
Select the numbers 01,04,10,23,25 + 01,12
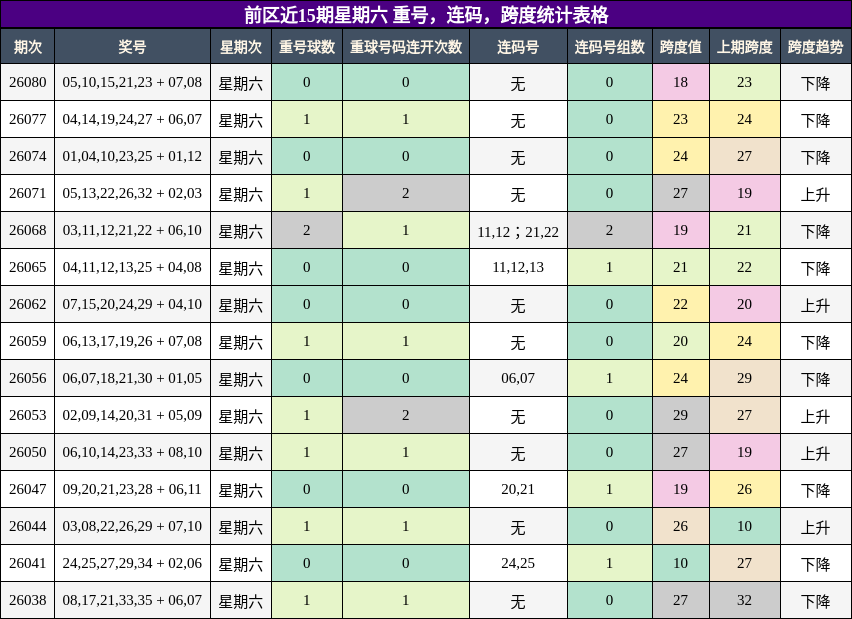(x=132, y=156)
